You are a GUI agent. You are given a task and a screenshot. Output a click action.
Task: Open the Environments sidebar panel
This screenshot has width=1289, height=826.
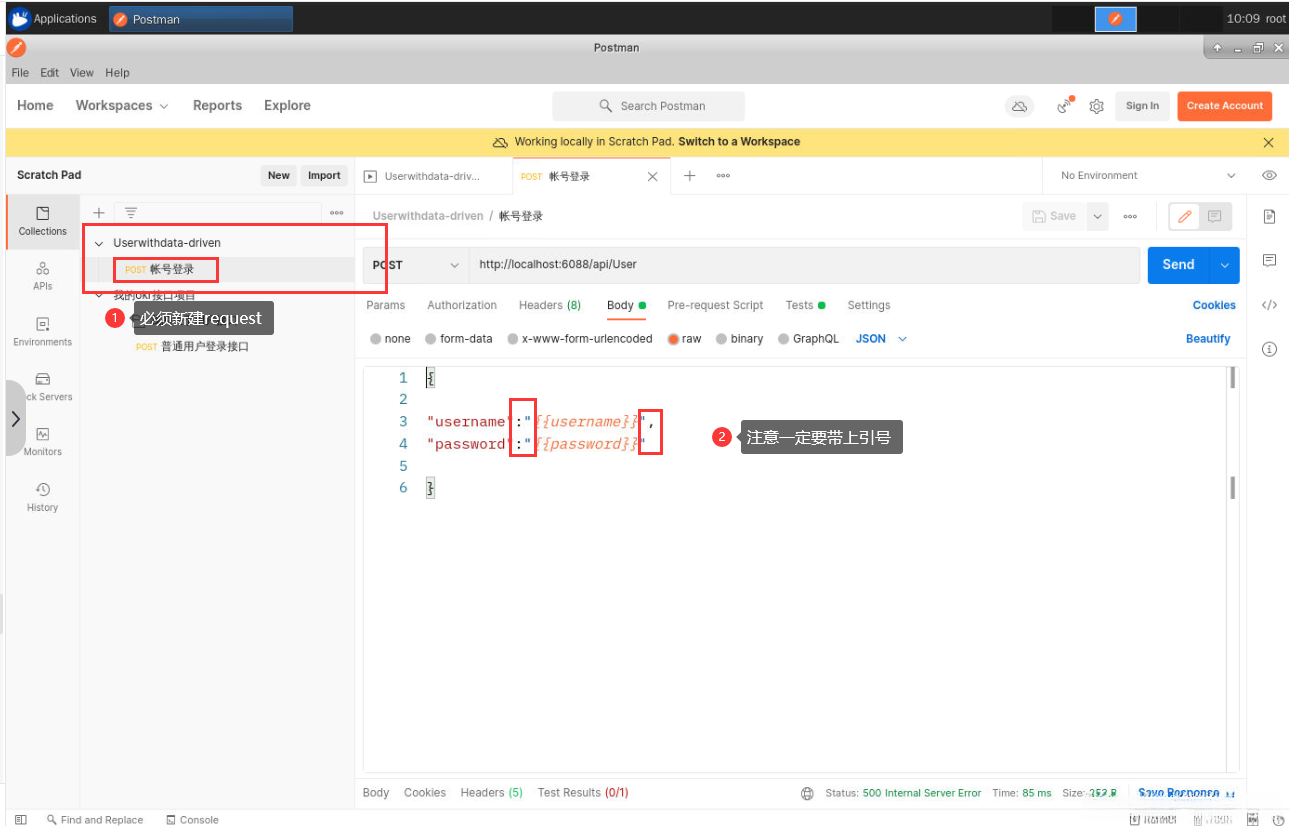pyautogui.click(x=42, y=332)
